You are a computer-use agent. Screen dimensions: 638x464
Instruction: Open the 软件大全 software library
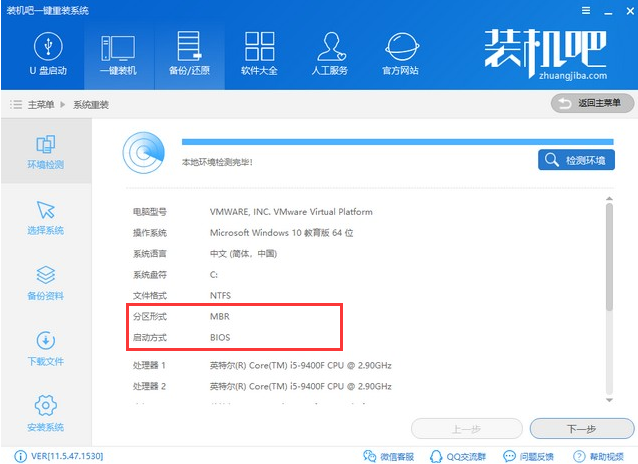tap(259, 54)
